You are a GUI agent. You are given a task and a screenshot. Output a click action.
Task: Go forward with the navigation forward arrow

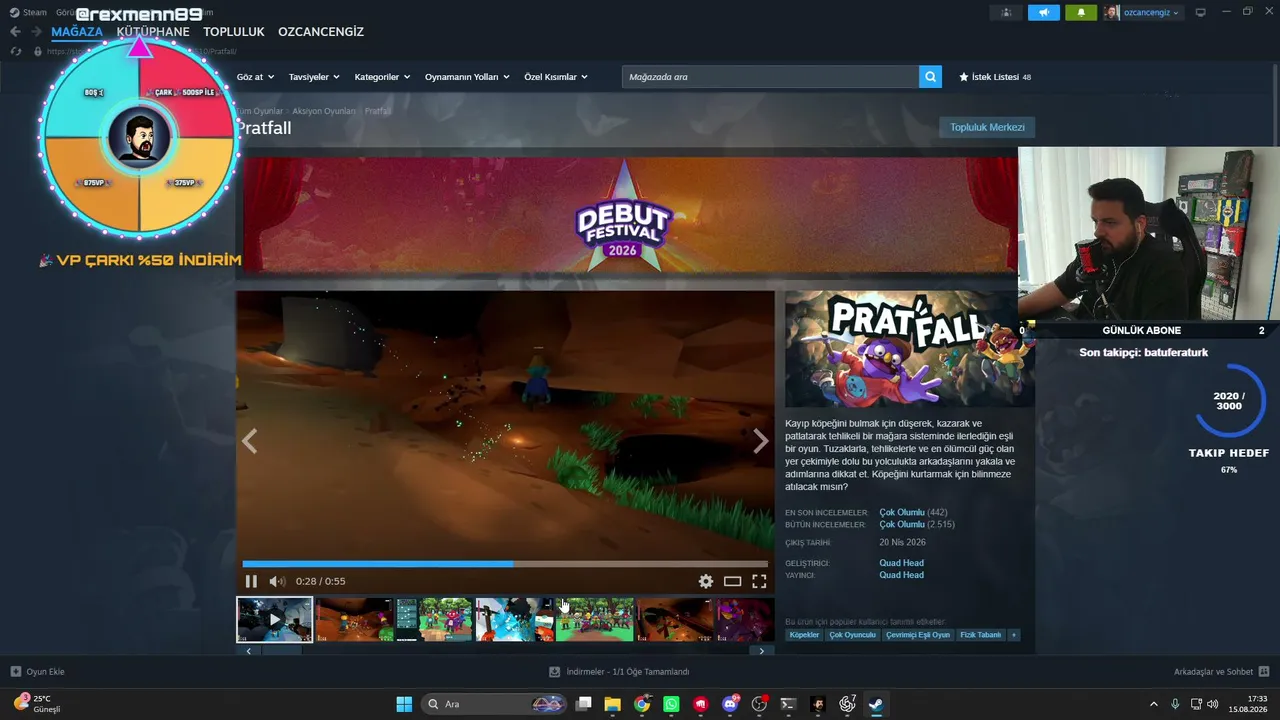[x=36, y=32]
